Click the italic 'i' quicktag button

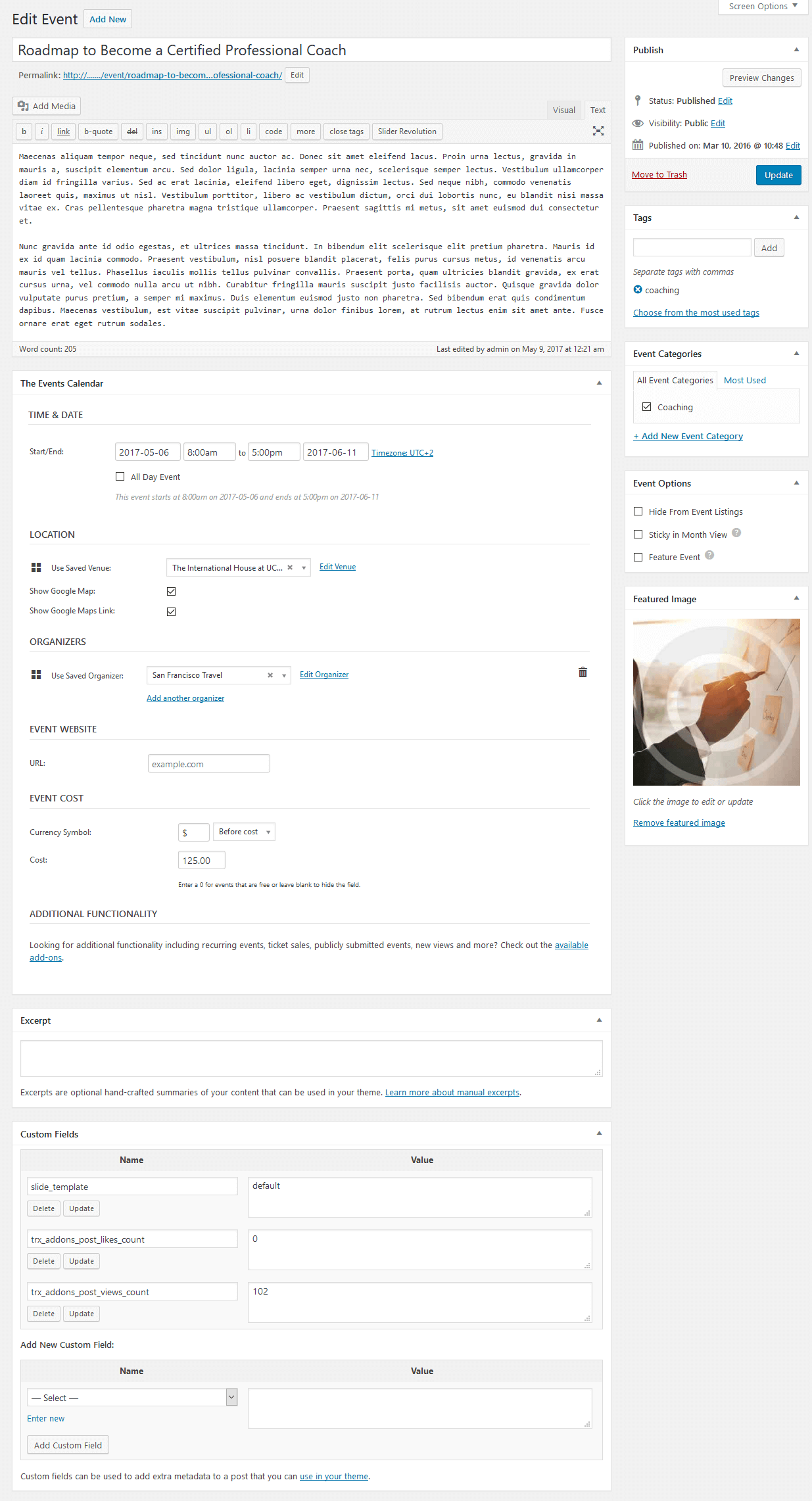click(x=42, y=131)
